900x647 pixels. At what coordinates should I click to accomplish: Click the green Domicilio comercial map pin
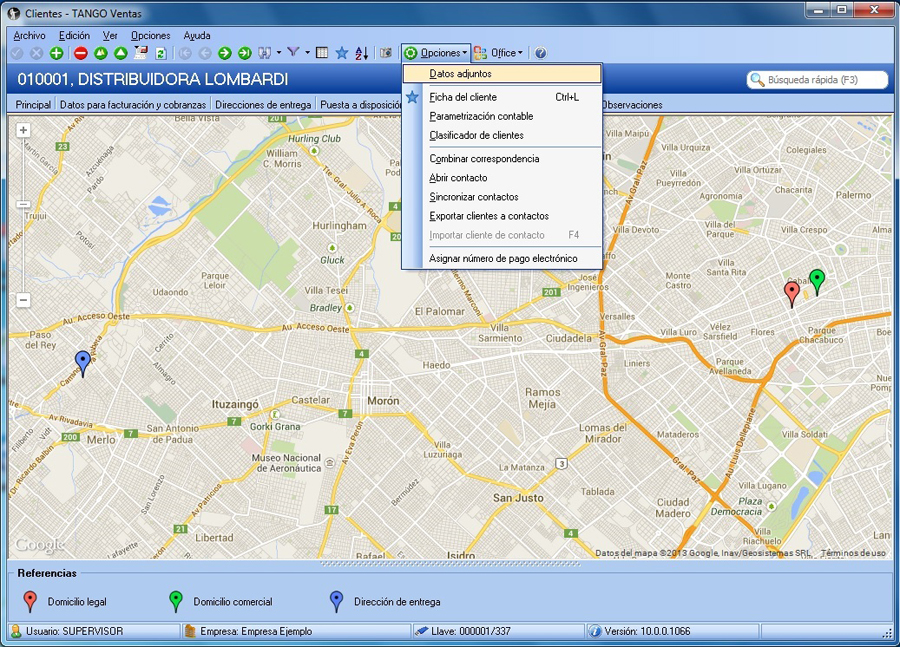[817, 281]
